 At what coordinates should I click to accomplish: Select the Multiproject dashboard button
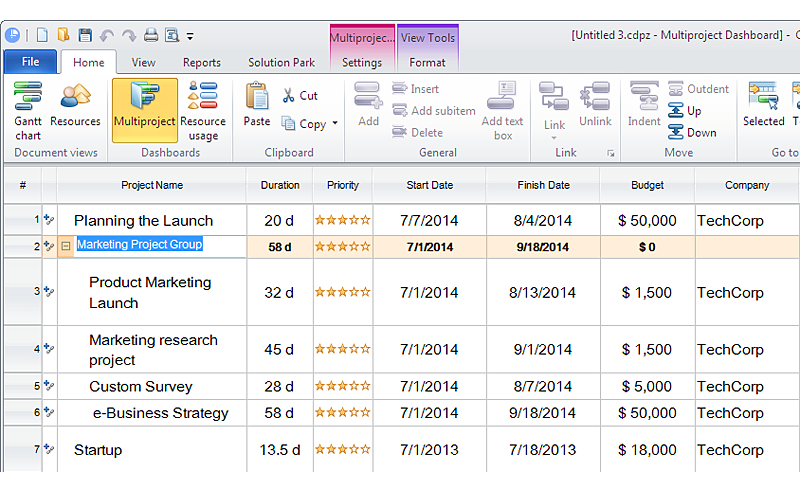(x=144, y=108)
